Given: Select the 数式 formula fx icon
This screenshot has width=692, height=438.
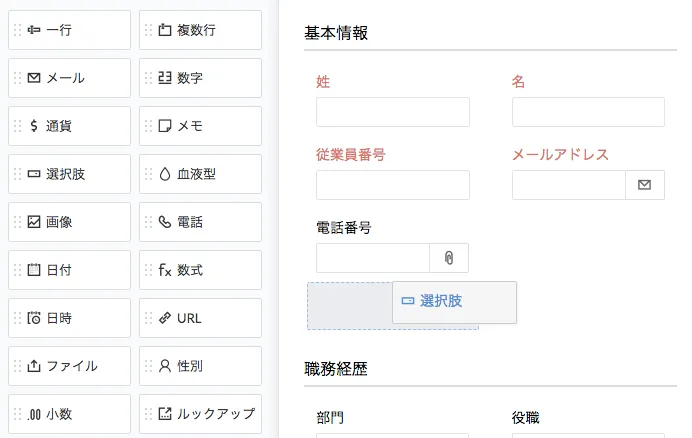Looking at the screenshot, I should [x=165, y=270].
